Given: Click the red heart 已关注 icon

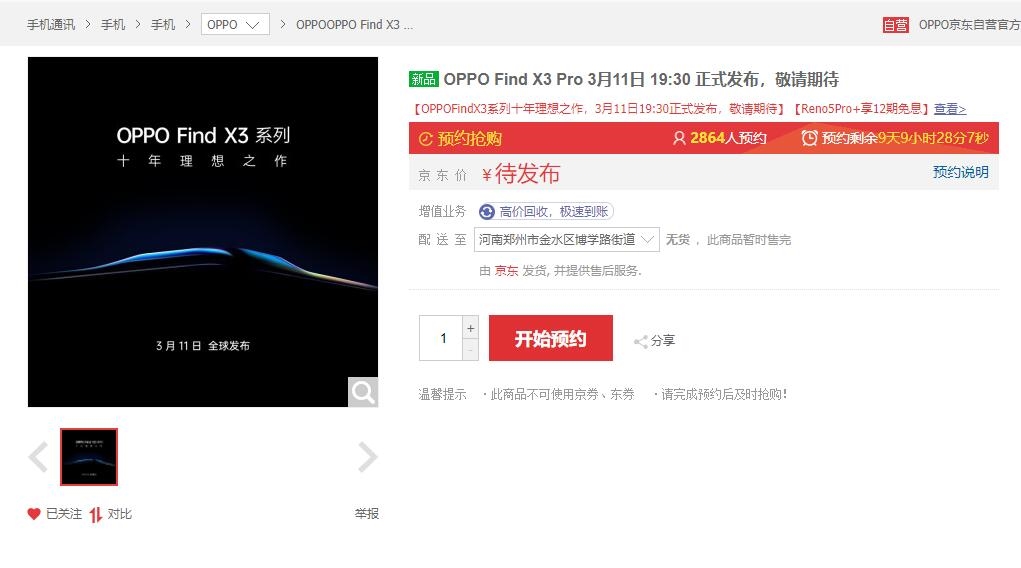Looking at the screenshot, I should [x=34, y=514].
